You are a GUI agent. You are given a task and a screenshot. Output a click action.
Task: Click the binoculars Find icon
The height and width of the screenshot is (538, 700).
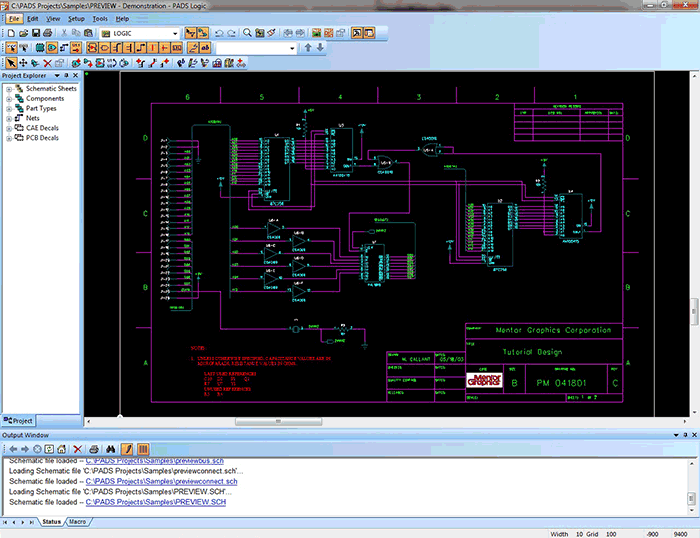click(110, 449)
